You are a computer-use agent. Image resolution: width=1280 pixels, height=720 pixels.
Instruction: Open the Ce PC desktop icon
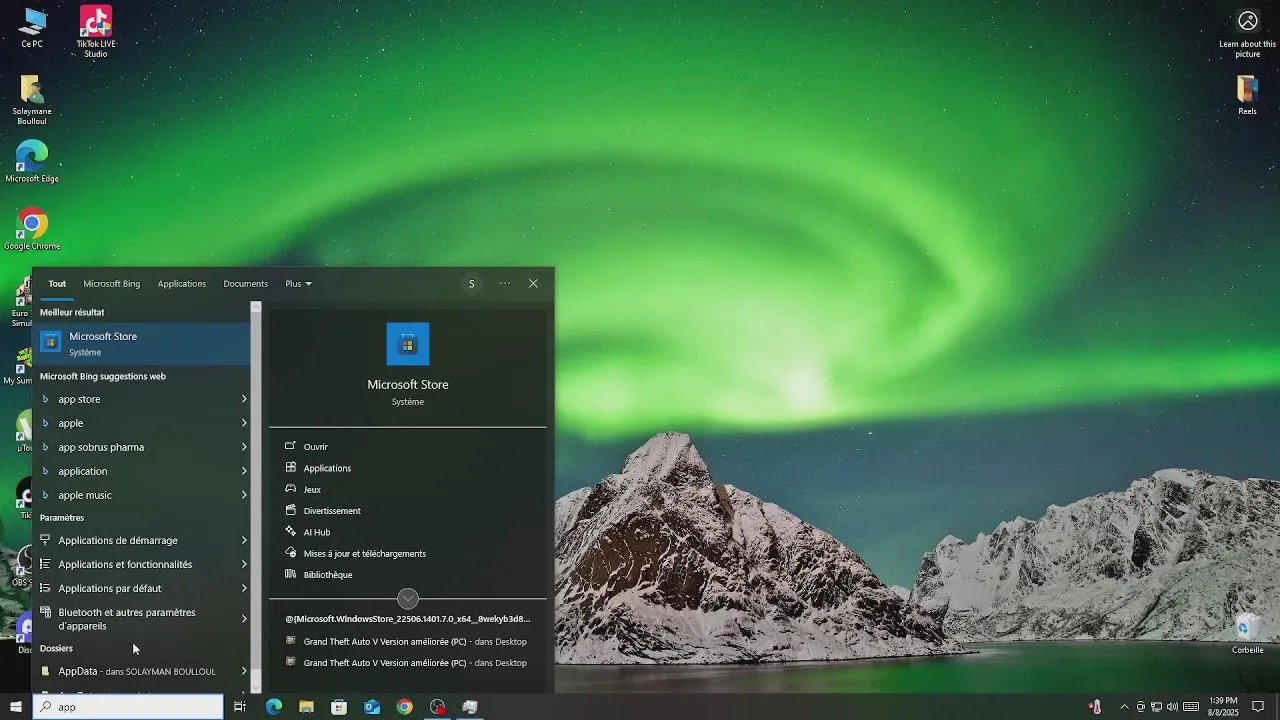tap(32, 28)
